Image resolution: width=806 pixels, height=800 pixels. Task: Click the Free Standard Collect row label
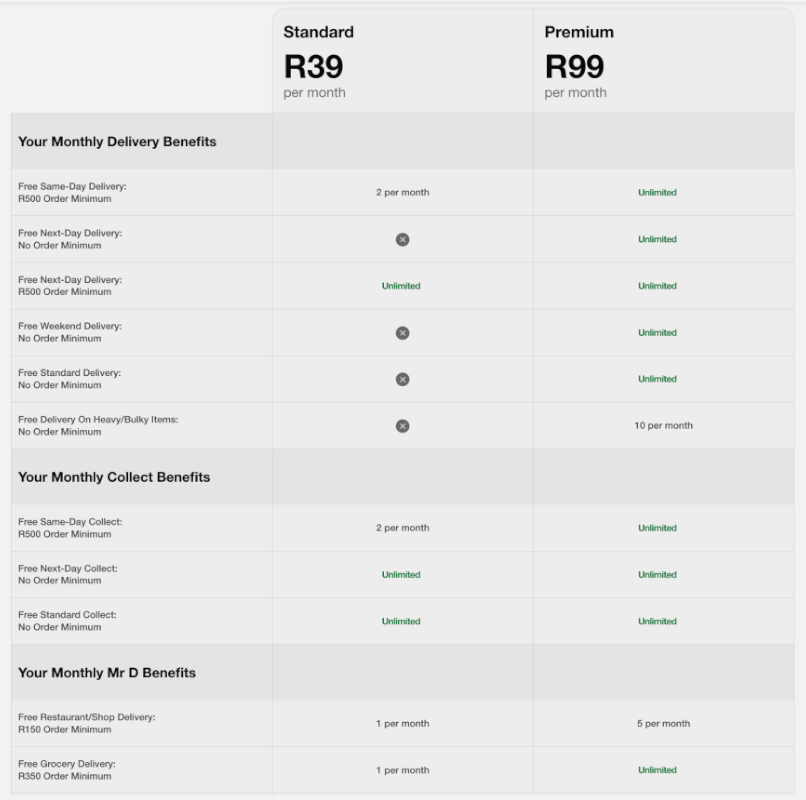67,621
